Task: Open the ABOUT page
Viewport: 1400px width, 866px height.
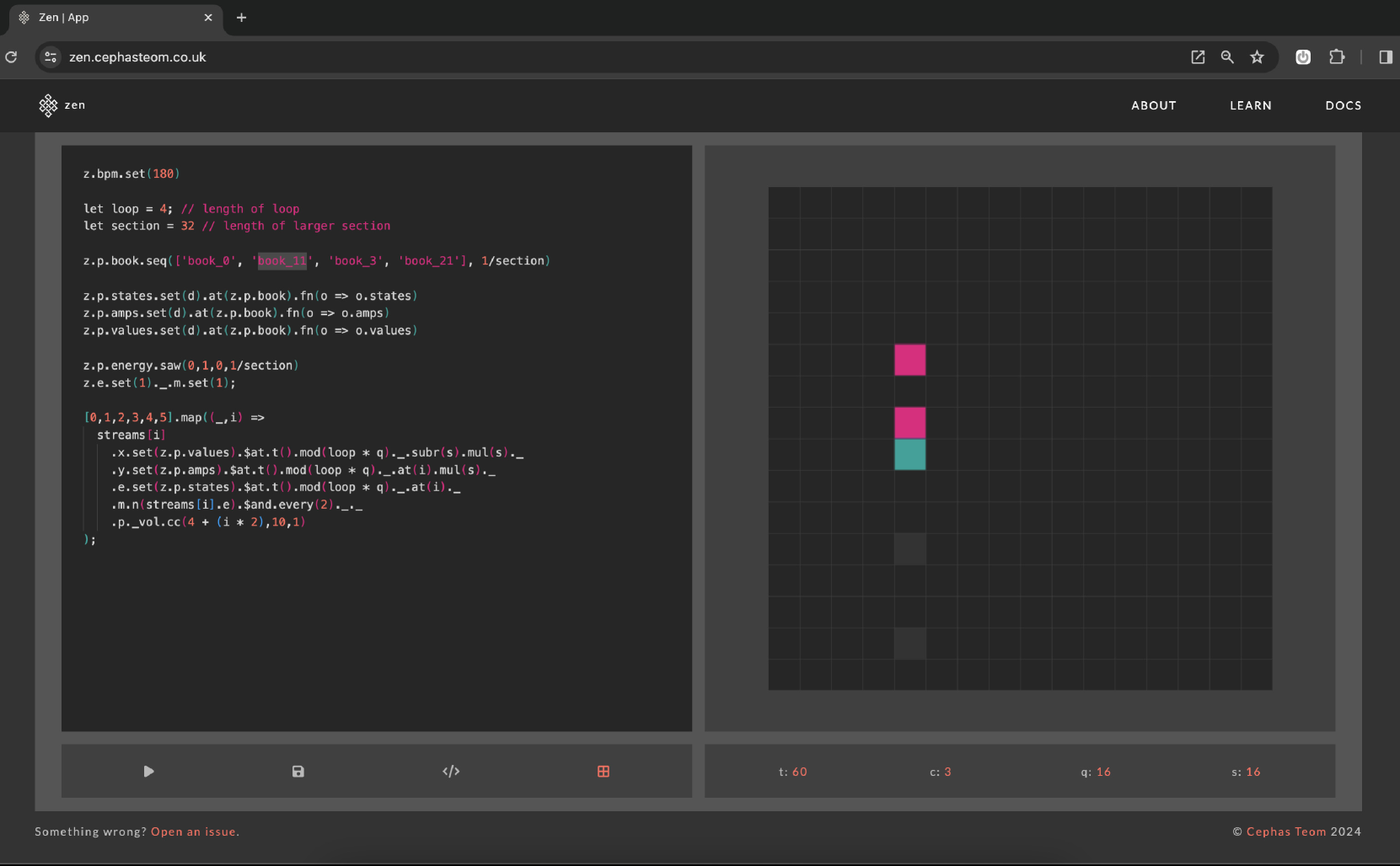Action: tap(1153, 105)
